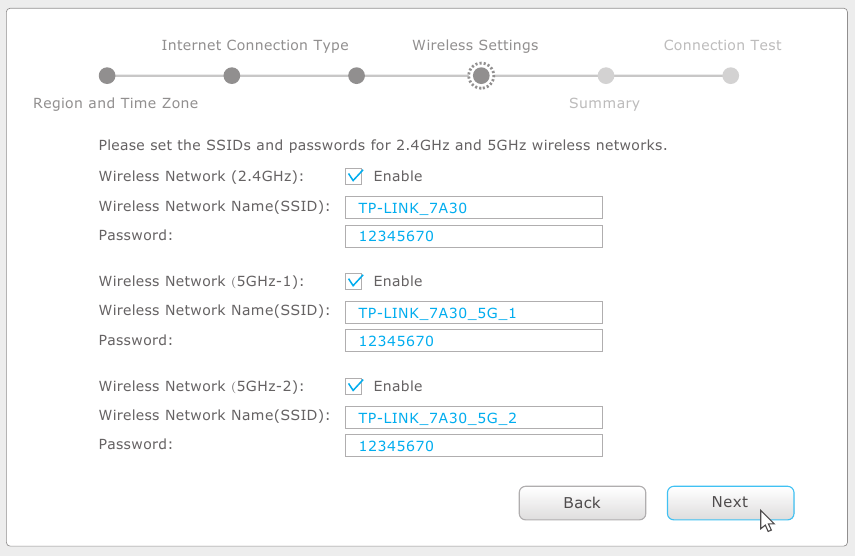Screen dimensions: 855x556
Task: Select the Summary step label text
Action: [x=604, y=103]
